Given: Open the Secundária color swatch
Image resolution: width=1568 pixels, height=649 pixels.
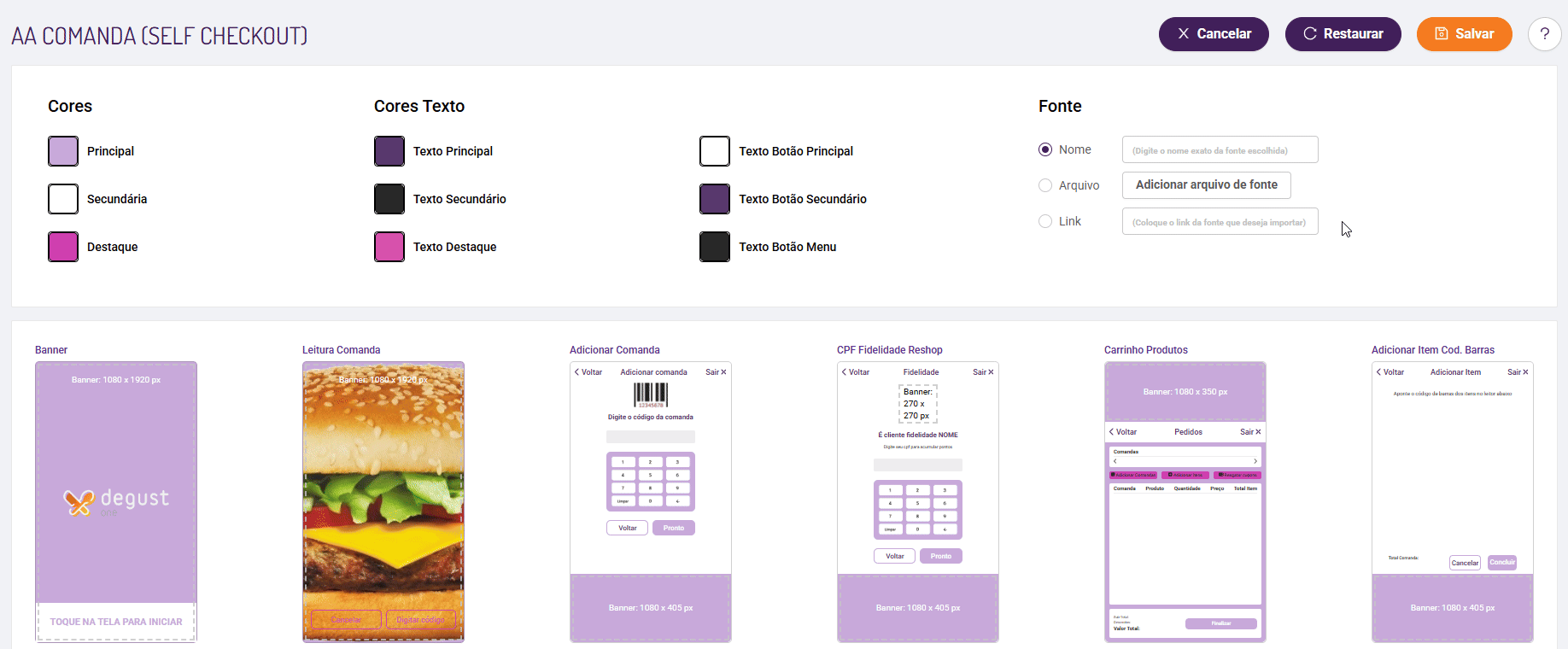Looking at the screenshot, I should click(x=63, y=199).
